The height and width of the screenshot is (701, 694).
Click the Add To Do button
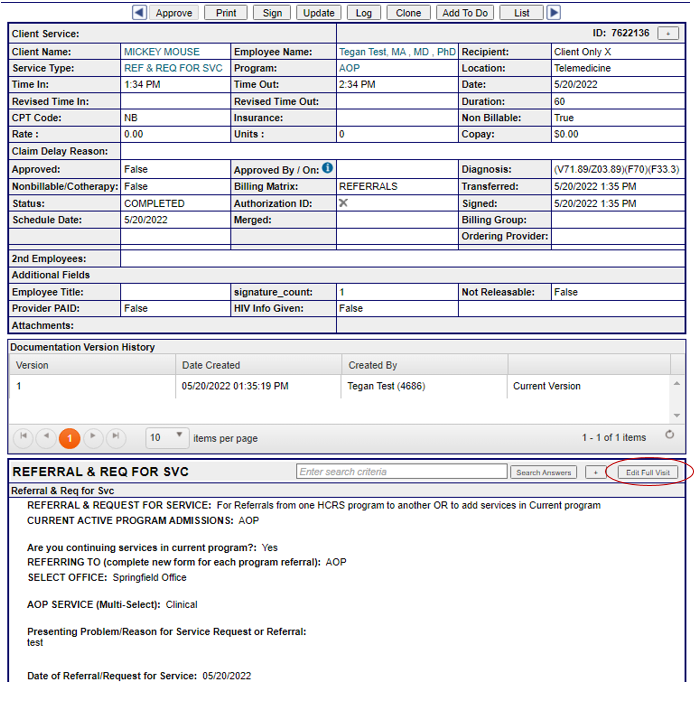(x=465, y=13)
